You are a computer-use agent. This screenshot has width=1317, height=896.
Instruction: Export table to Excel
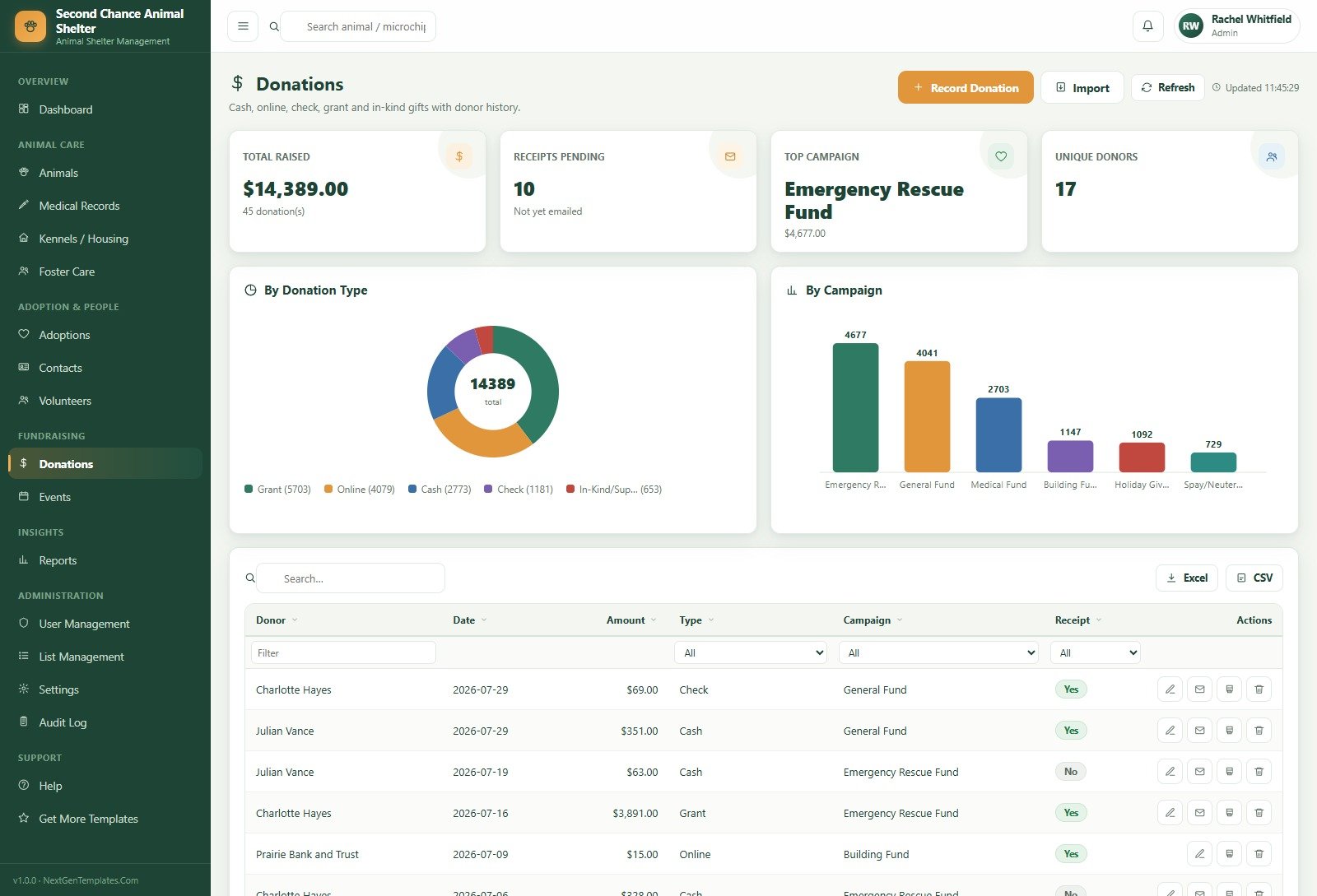click(x=1186, y=578)
